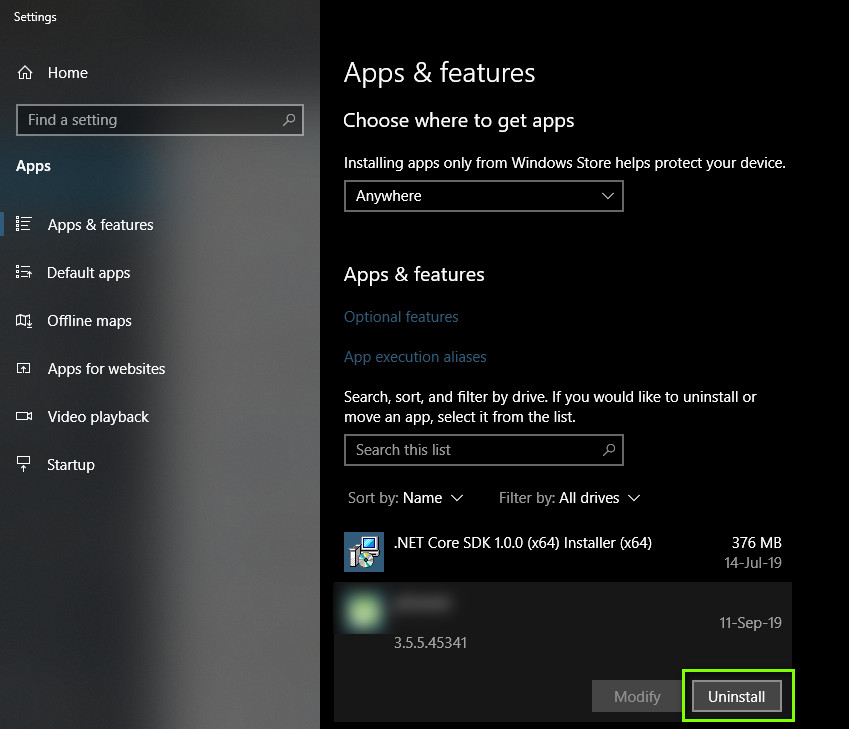Click the Startup sidebar icon
The width and height of the screenshot is (849, 729).
(23, 464)
